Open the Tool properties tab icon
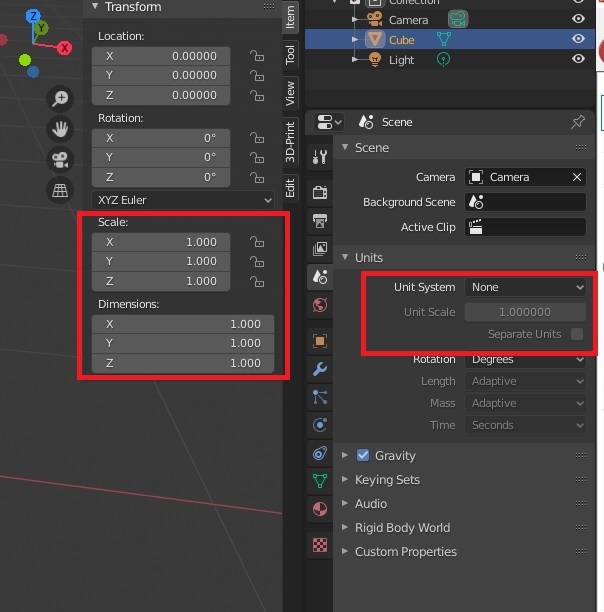Image resolution: width=604 pixels, height=612 pixels. pos(320,157)
